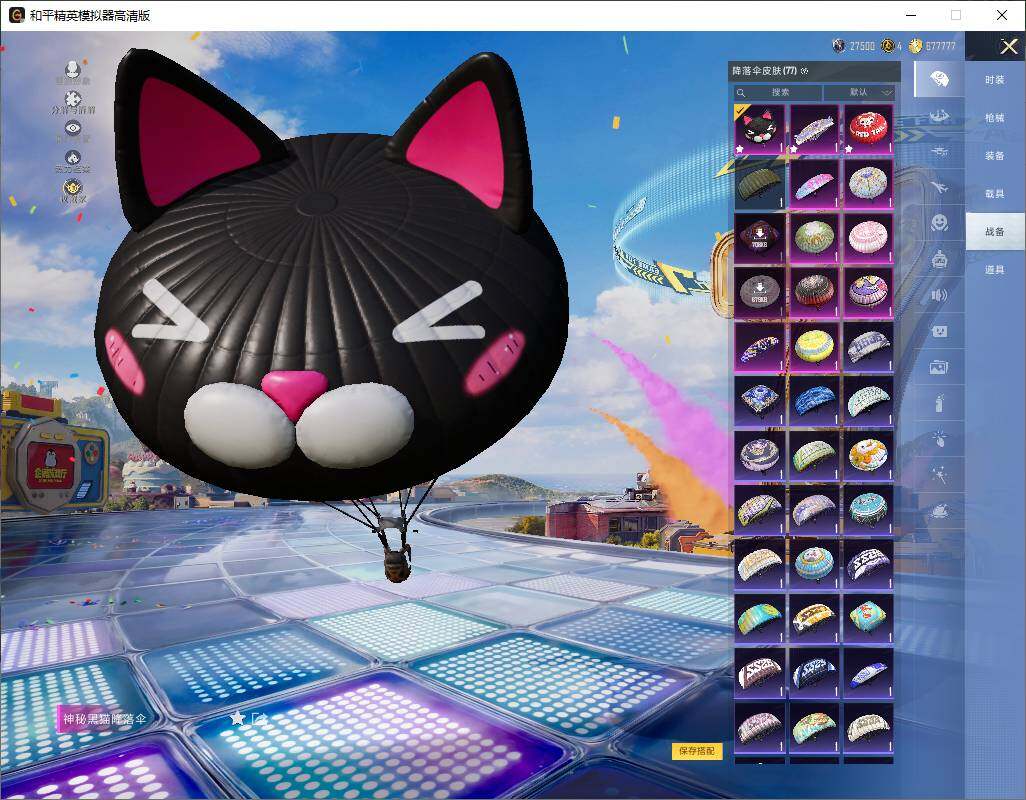The height and width of the screenshot is (800, 1026).
Task: Click the info icon beside 降落伞皮肤 title
Action: [804, 71]
